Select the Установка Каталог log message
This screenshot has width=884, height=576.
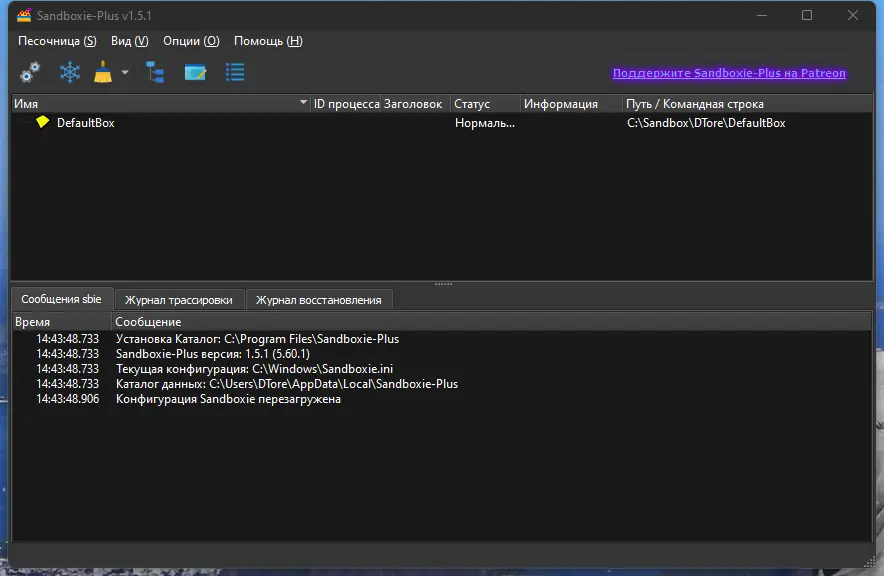click(257, 339)
